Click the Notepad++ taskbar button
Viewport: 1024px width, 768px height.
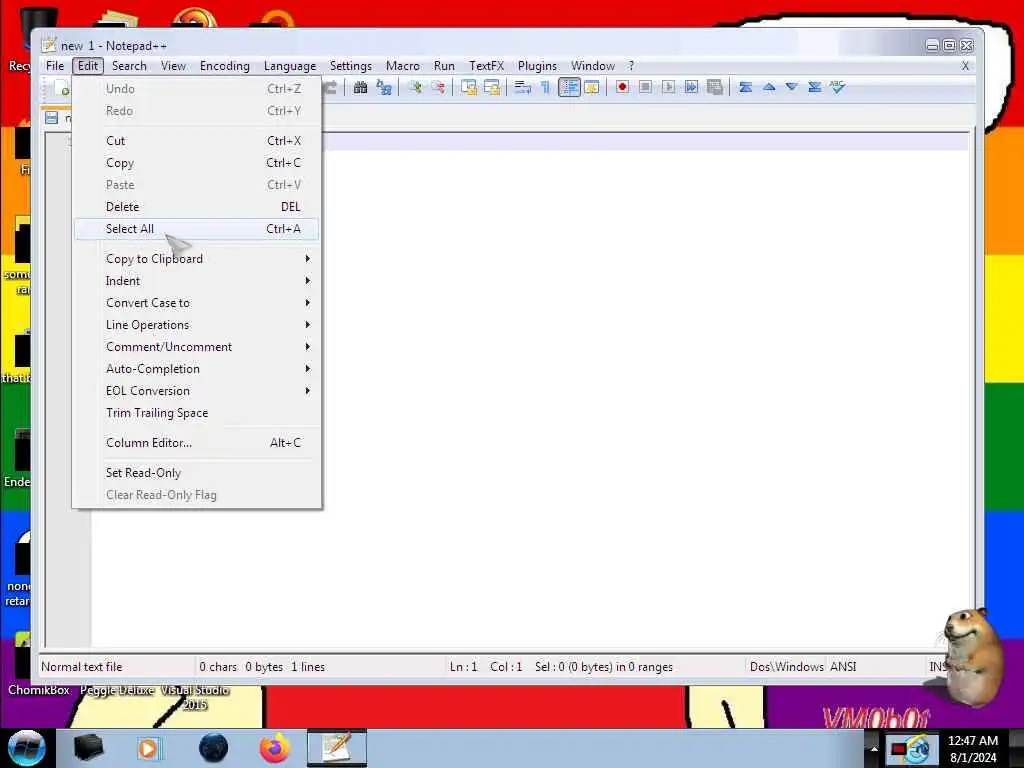[337, 748]
